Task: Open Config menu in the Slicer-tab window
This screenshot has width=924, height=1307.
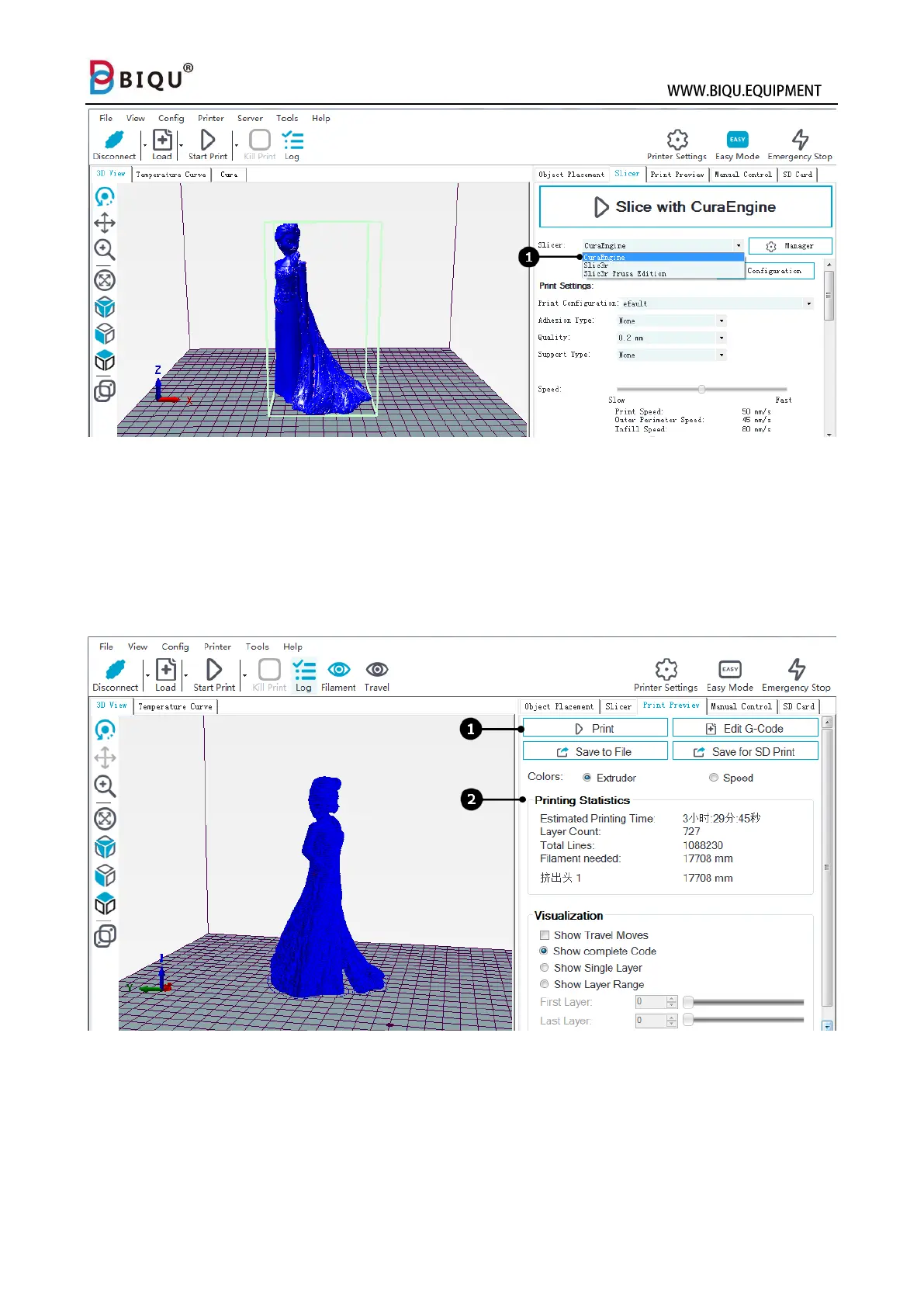Action: (x=171, y=119)
